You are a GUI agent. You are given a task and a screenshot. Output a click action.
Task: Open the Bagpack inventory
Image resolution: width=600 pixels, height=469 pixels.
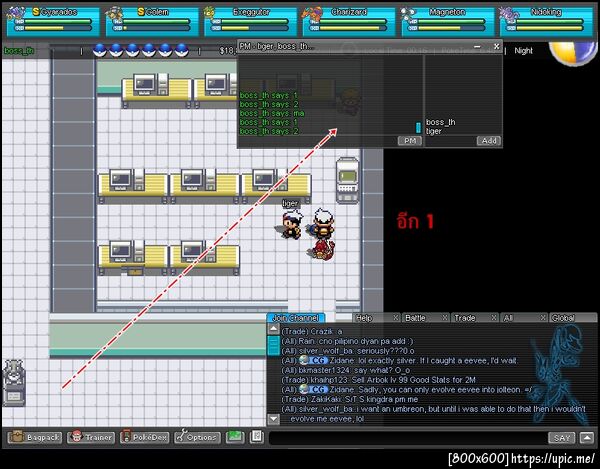(34, 437)
